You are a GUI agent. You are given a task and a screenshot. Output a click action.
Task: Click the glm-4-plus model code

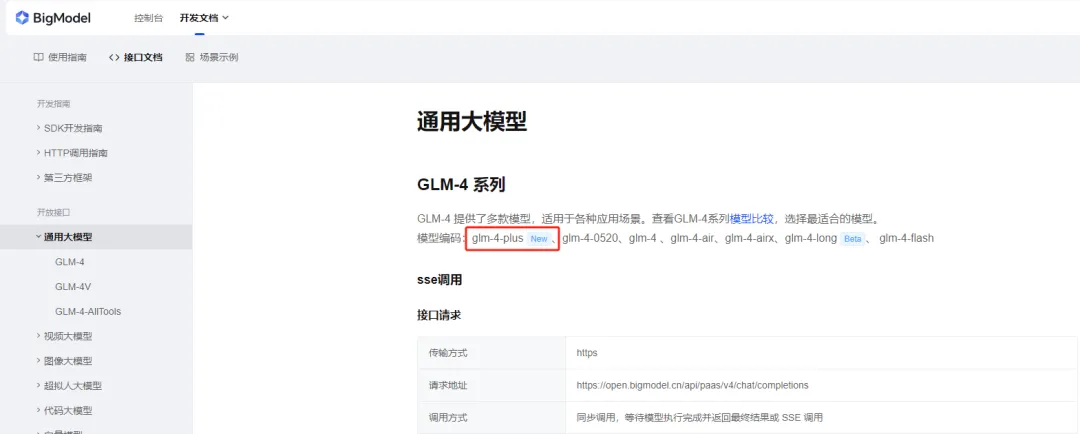point(497,238)
